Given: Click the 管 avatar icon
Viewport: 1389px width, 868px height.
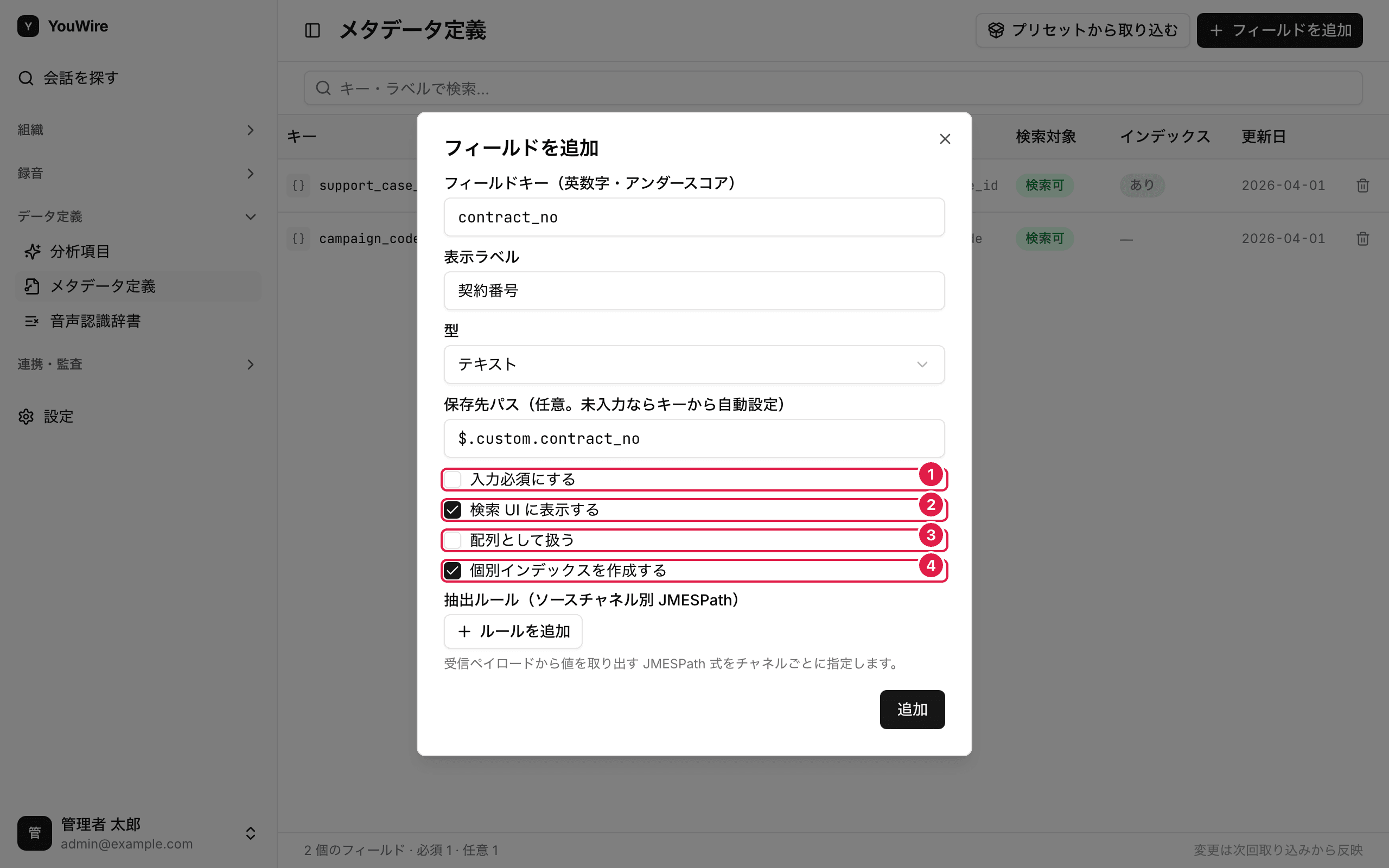Looking at the screenshot, I should [34, 833].
